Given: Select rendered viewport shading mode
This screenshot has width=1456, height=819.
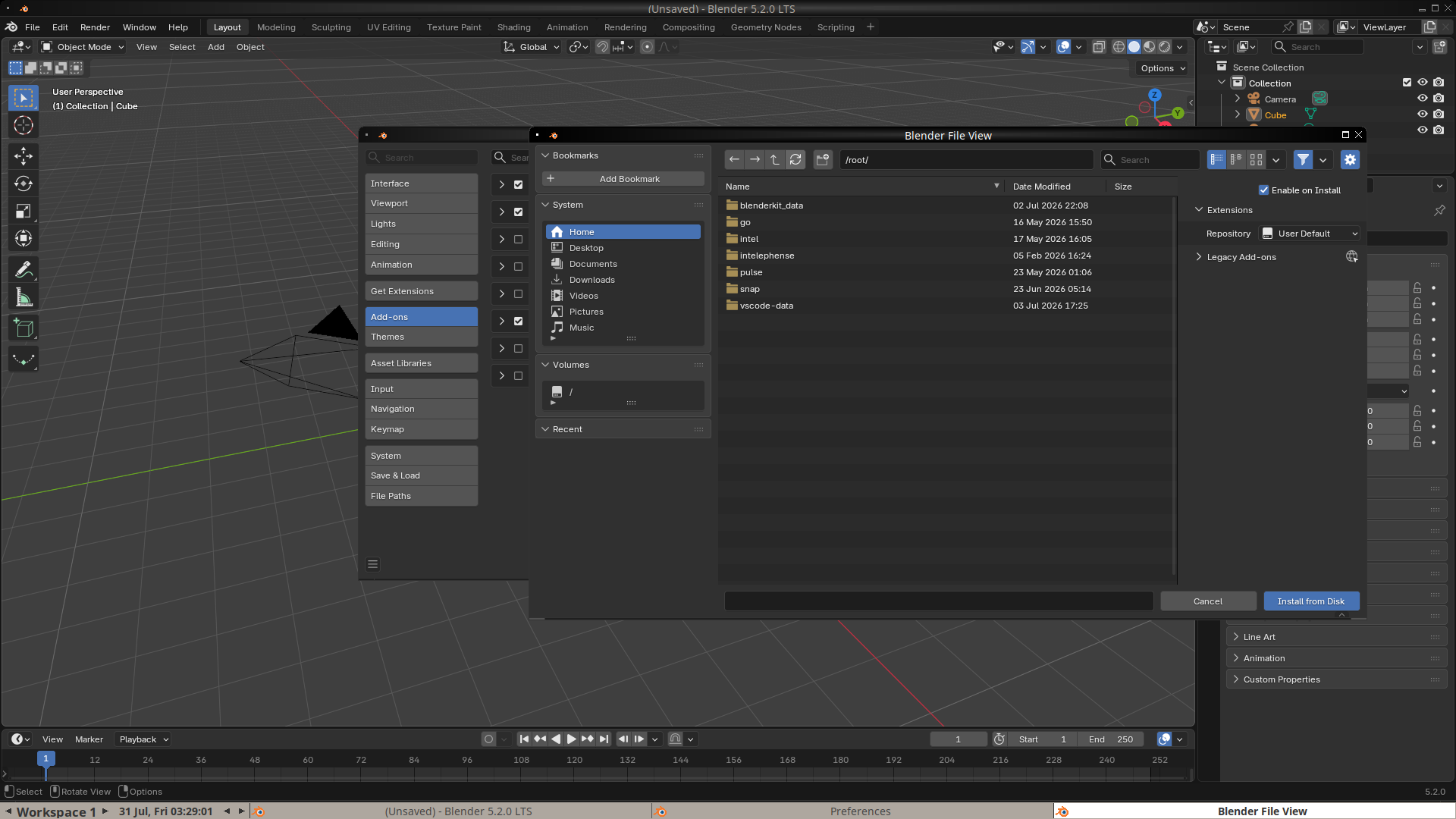Looking at the screenshot, I should (1165, 47).
